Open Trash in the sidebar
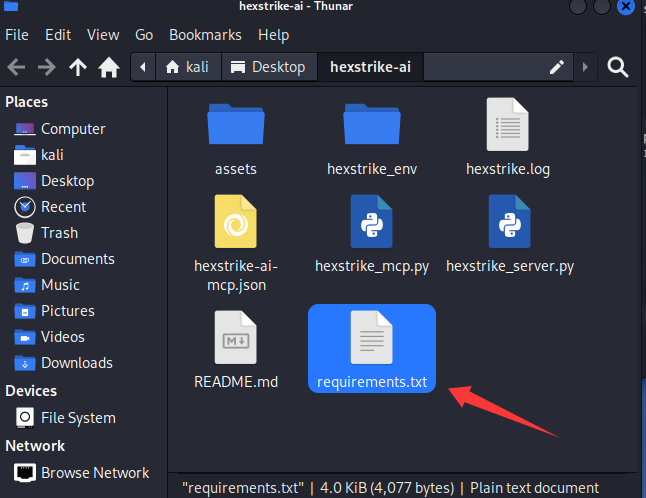 point(46,233)
